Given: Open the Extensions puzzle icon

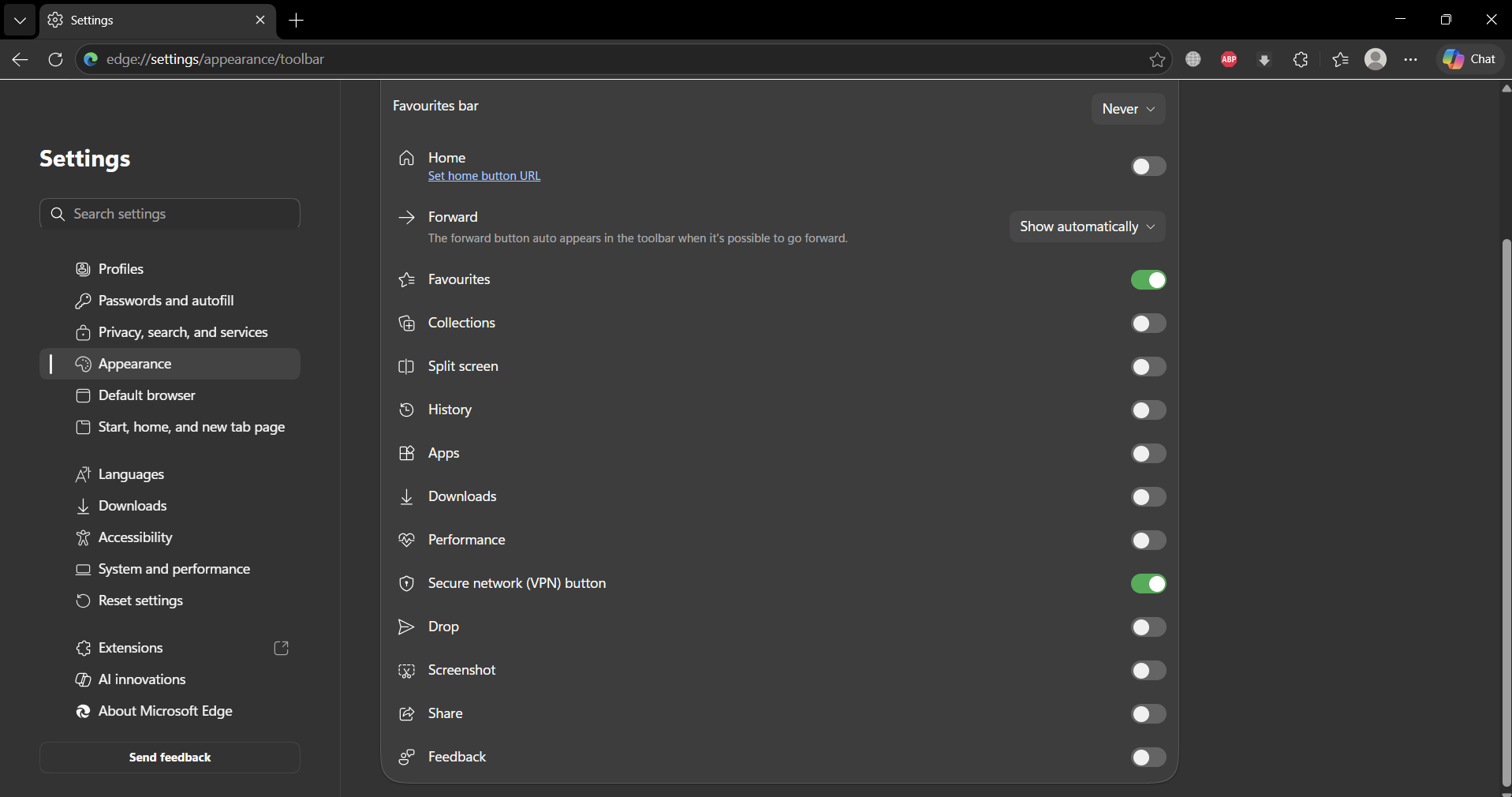Looking at the screenshot, I should coord(1300,59).
